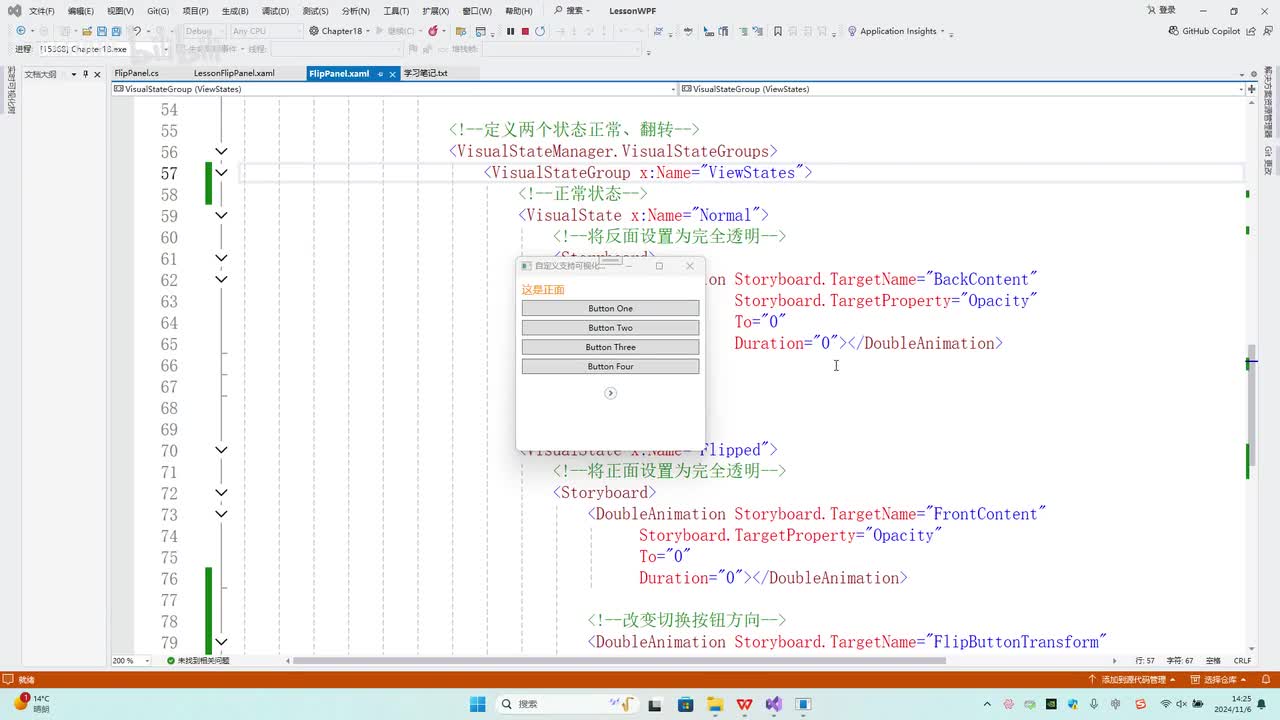The height and width of the screenshot is (720, 1280).
Task: Pause debugging with the Break All icon
Action: click(x=510, y=31)
